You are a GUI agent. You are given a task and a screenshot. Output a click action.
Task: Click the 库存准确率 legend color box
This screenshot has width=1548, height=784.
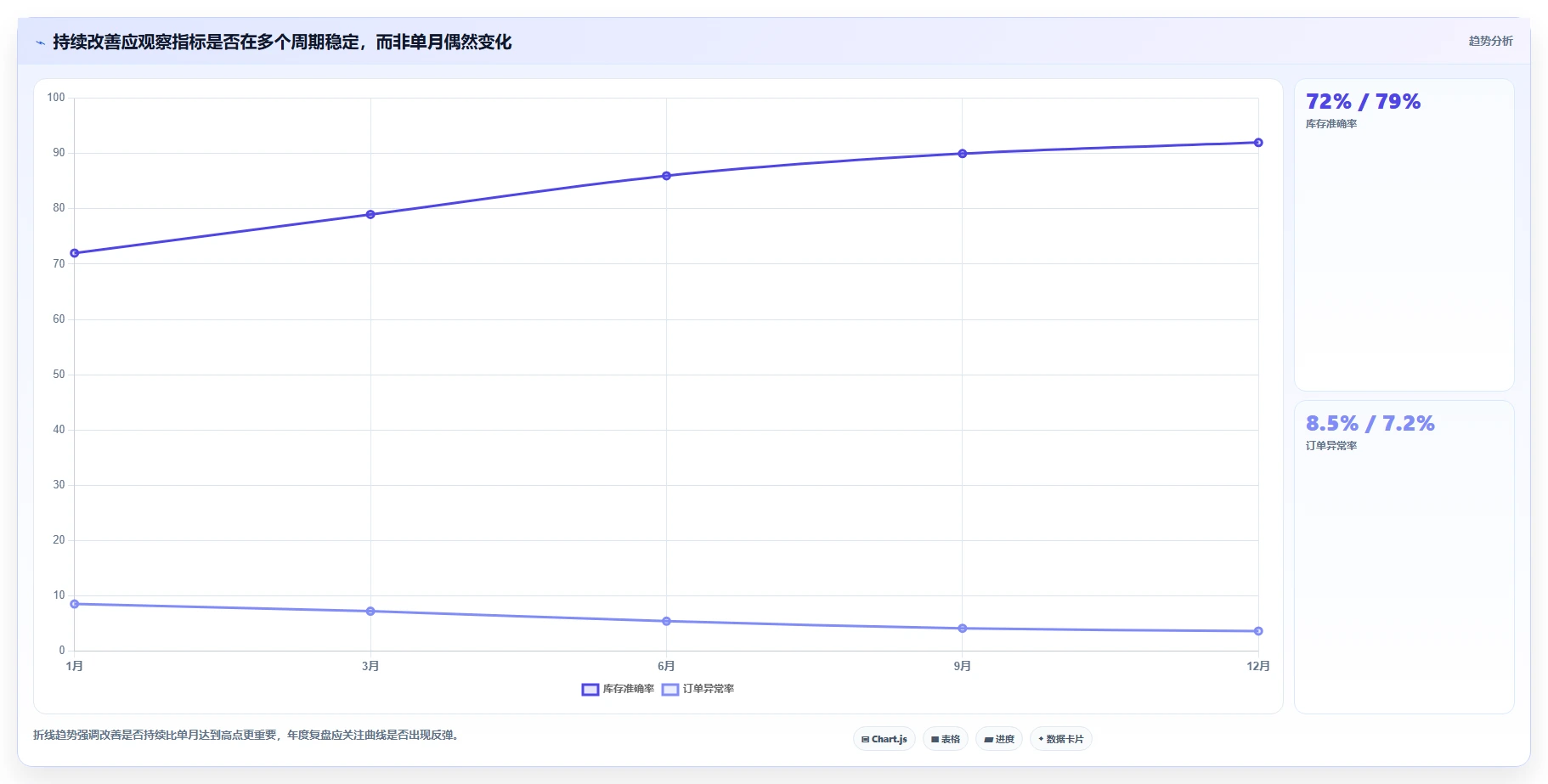[590, 689]
